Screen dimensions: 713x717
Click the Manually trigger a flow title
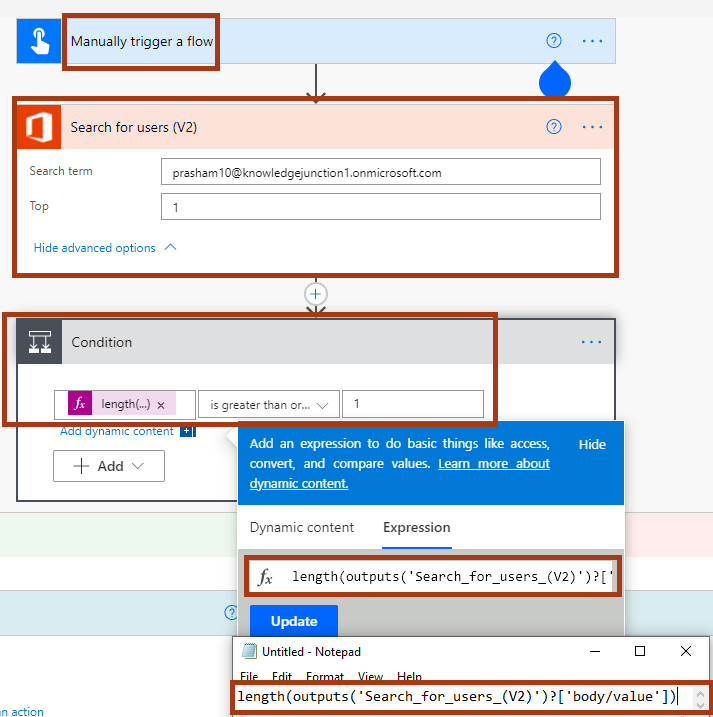tap(142, 42)
